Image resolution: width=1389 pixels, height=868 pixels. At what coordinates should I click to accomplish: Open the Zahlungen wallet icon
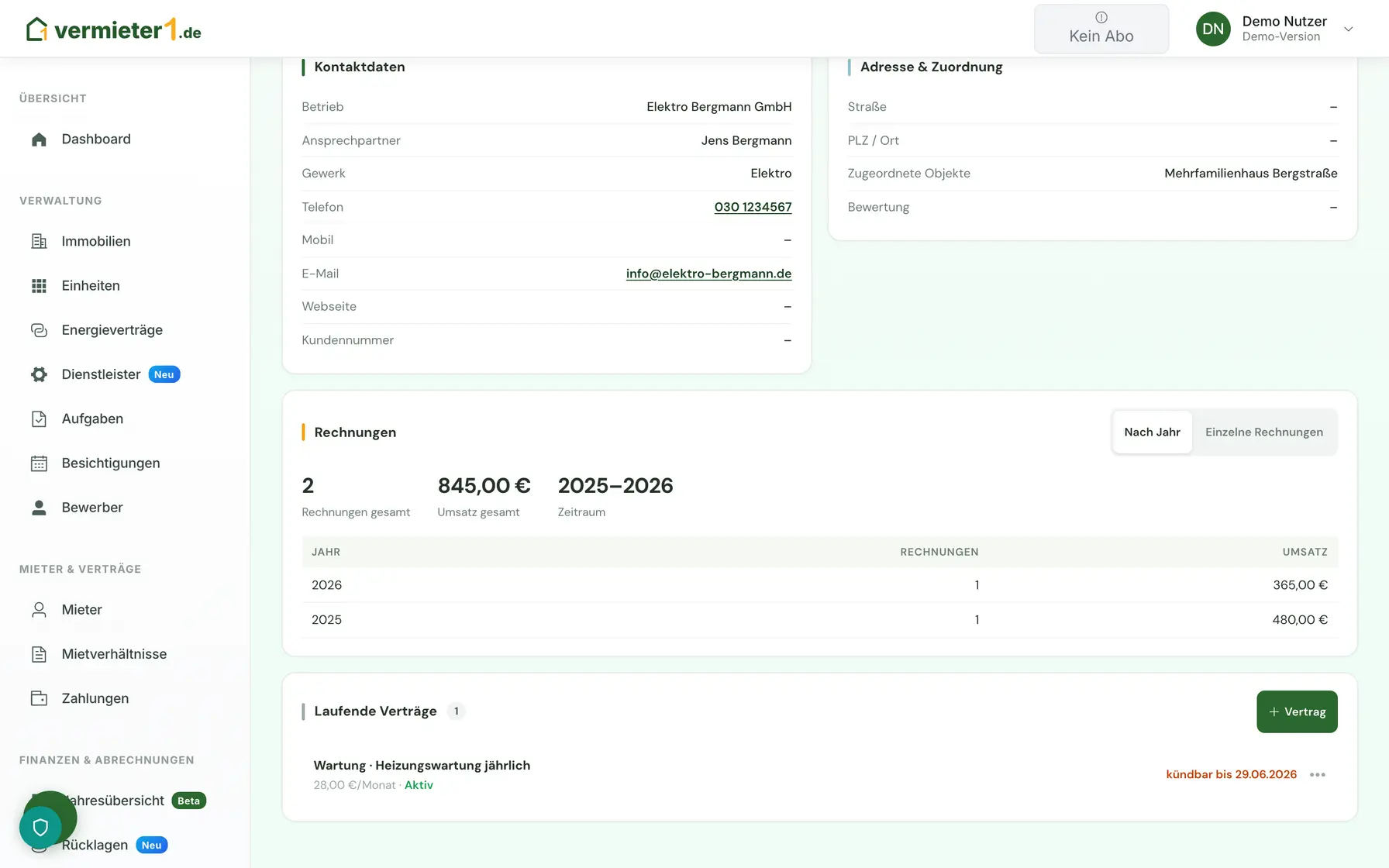pyautogui.click(x=39, y=698)
